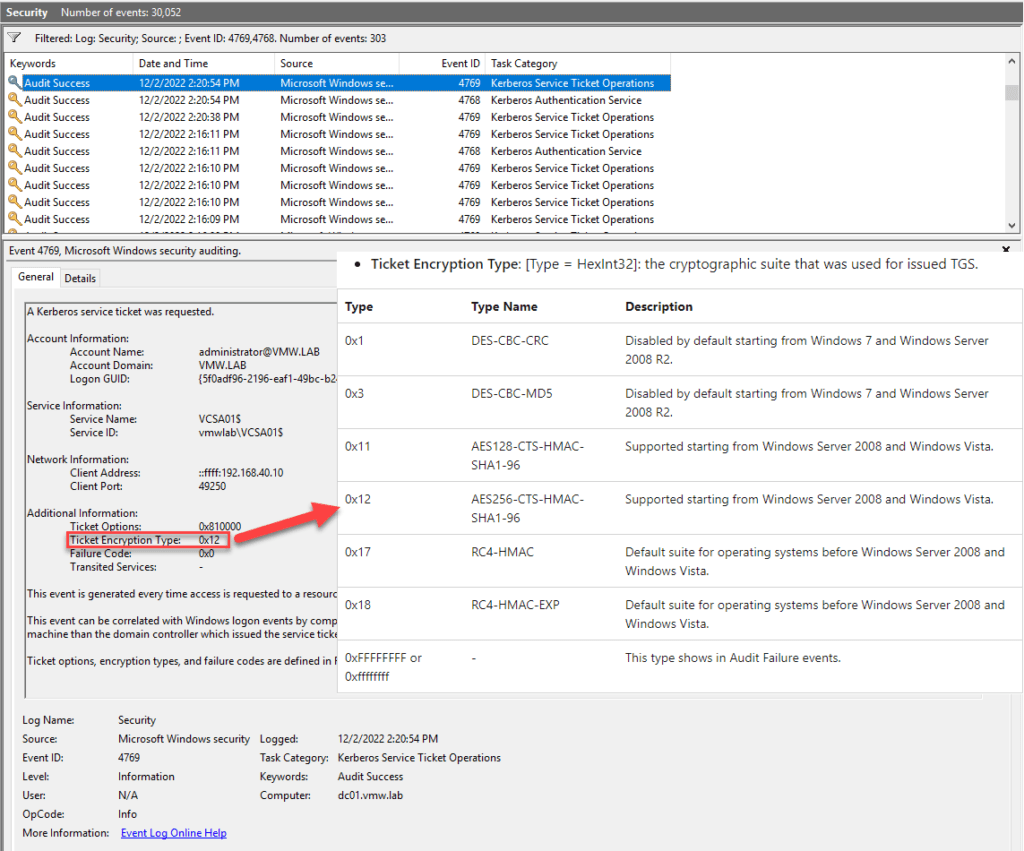Click the Ticket Options value 0x810000
Image resolution: width=1024 pixels, height=851 pixels.
coord(220,526)
